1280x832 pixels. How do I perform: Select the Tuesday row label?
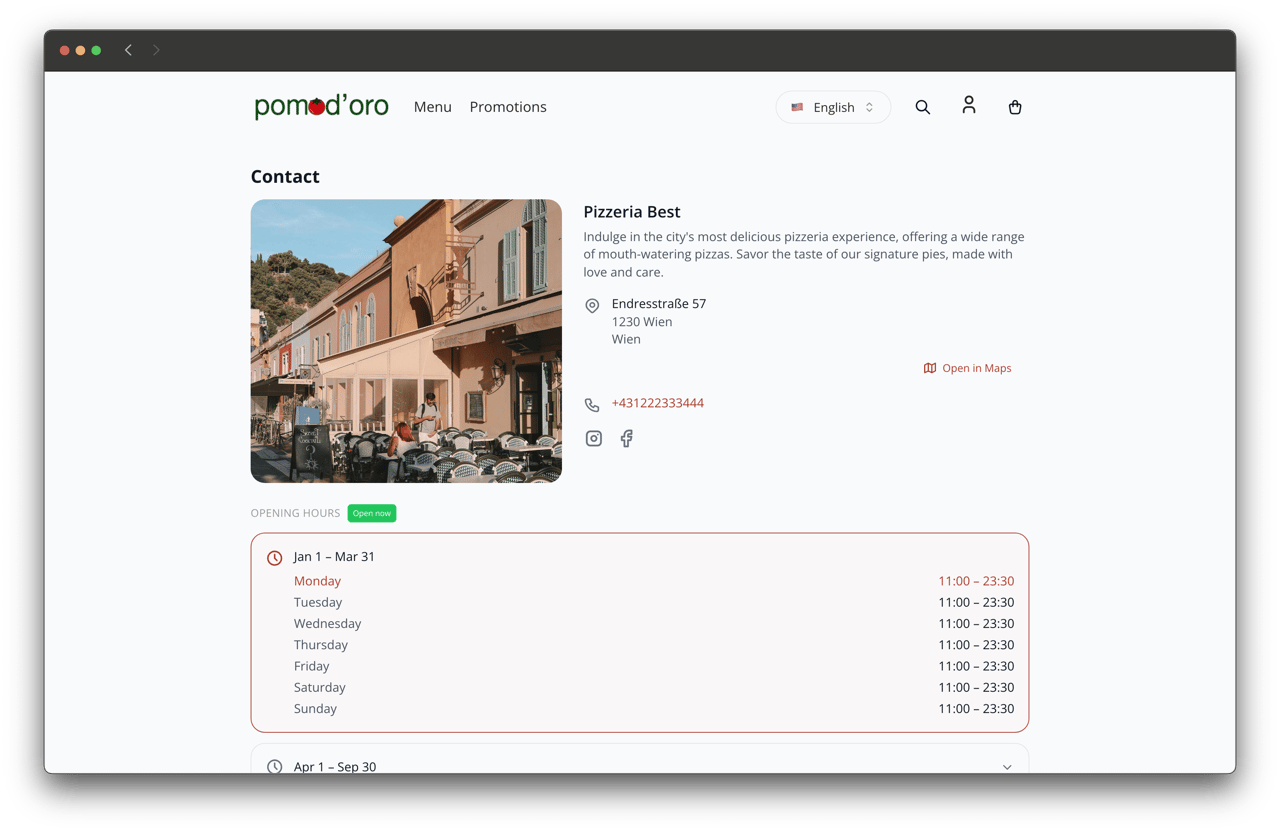coord(318,602)
